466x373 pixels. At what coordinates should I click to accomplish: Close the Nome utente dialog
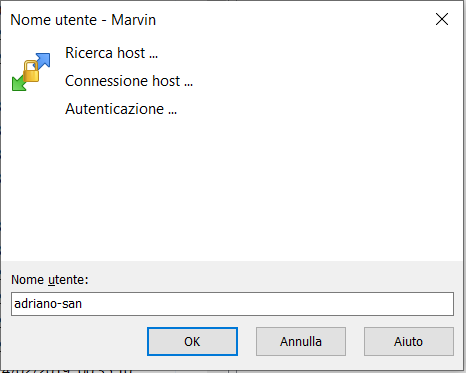442,19
